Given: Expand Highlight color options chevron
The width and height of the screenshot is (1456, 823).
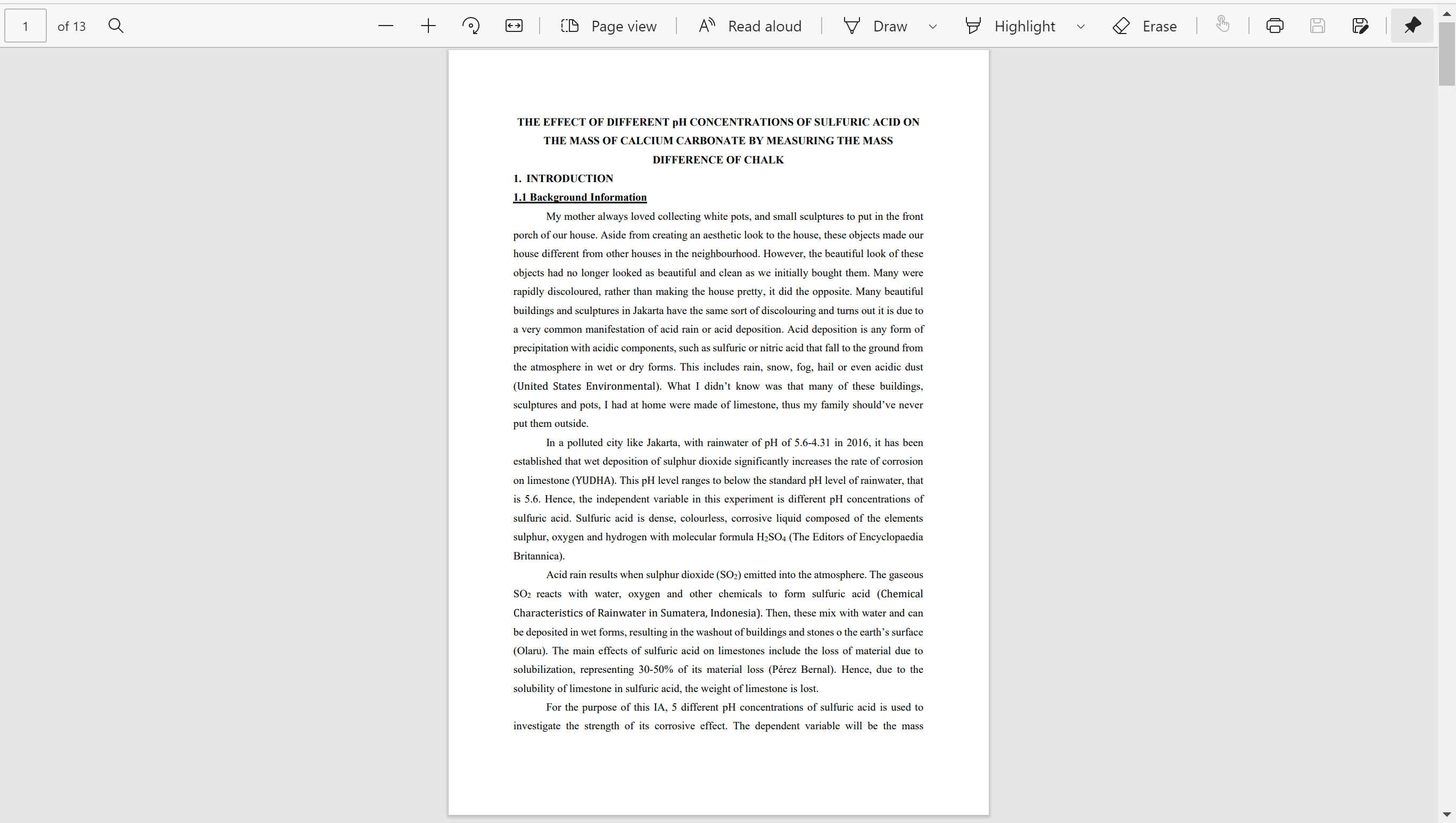Looking at the screenshot, I should click(1081, 26).
